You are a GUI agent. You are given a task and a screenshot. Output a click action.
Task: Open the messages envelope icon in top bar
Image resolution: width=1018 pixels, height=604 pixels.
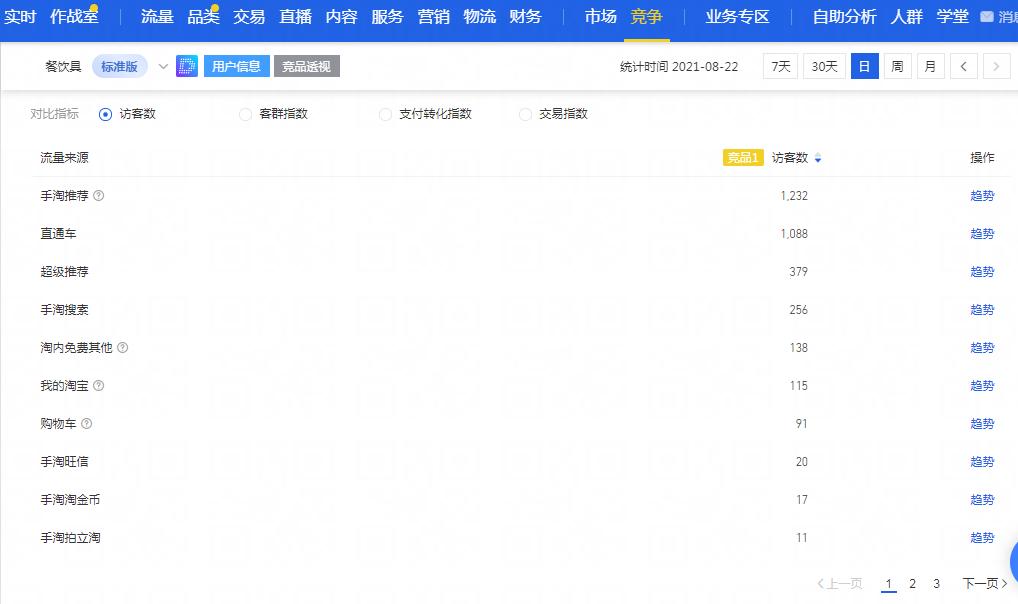click(988, 15)
